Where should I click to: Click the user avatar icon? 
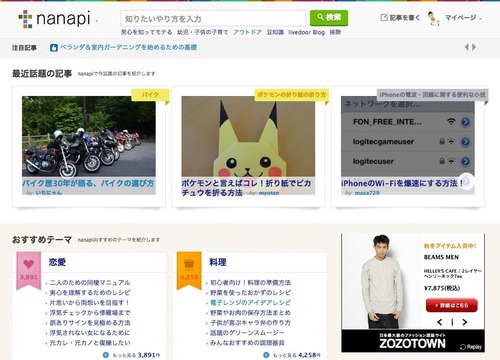[433, 19]
